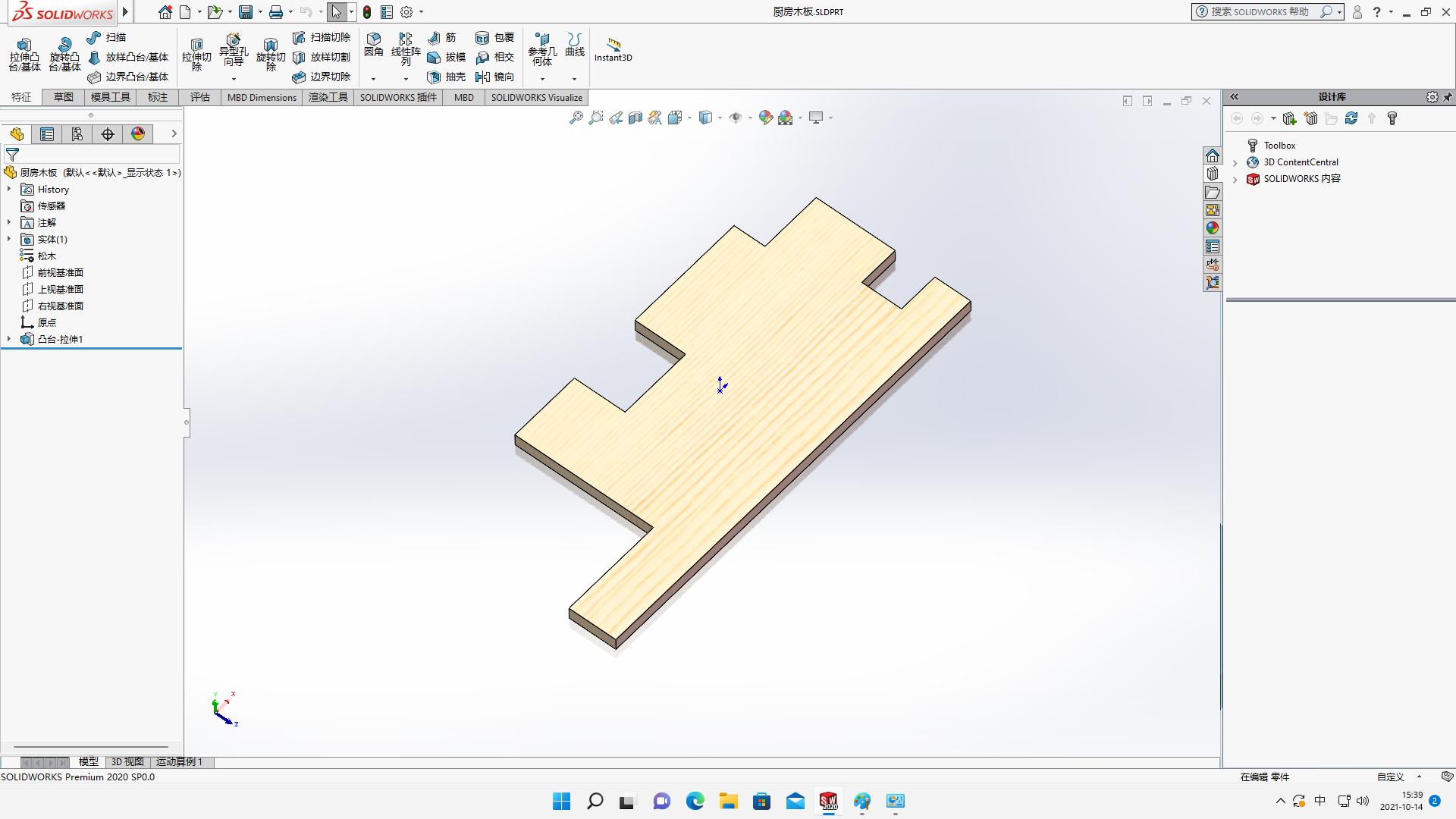This screenshot has width=1456, height=819.
Task: Click the Rebuild traffic light icon
Action: 367,12
